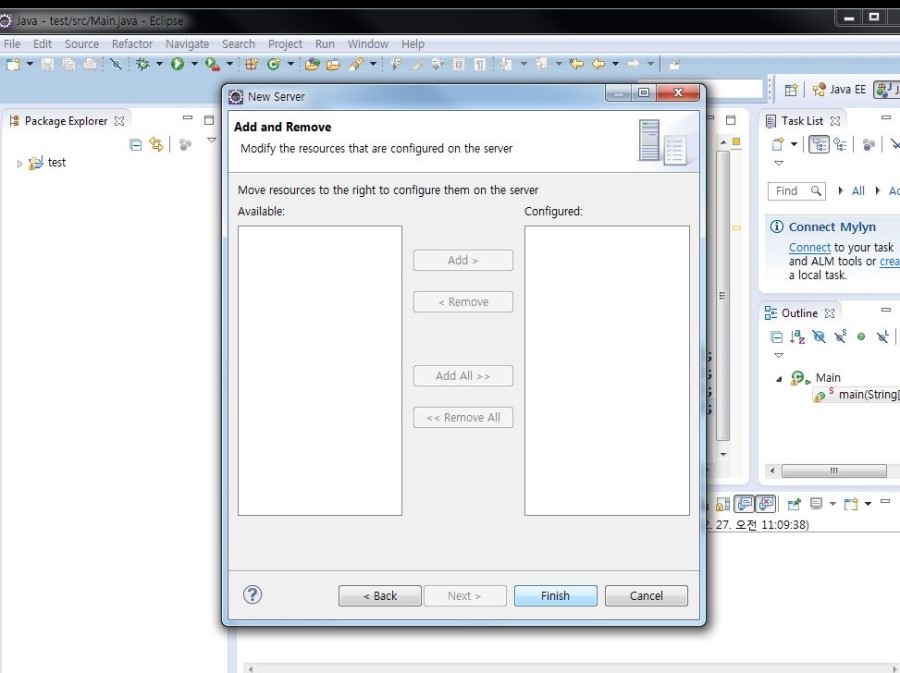Toggle Hide Non-Public Members green dot
900x673 pixels.
click(x=861, y=337)
